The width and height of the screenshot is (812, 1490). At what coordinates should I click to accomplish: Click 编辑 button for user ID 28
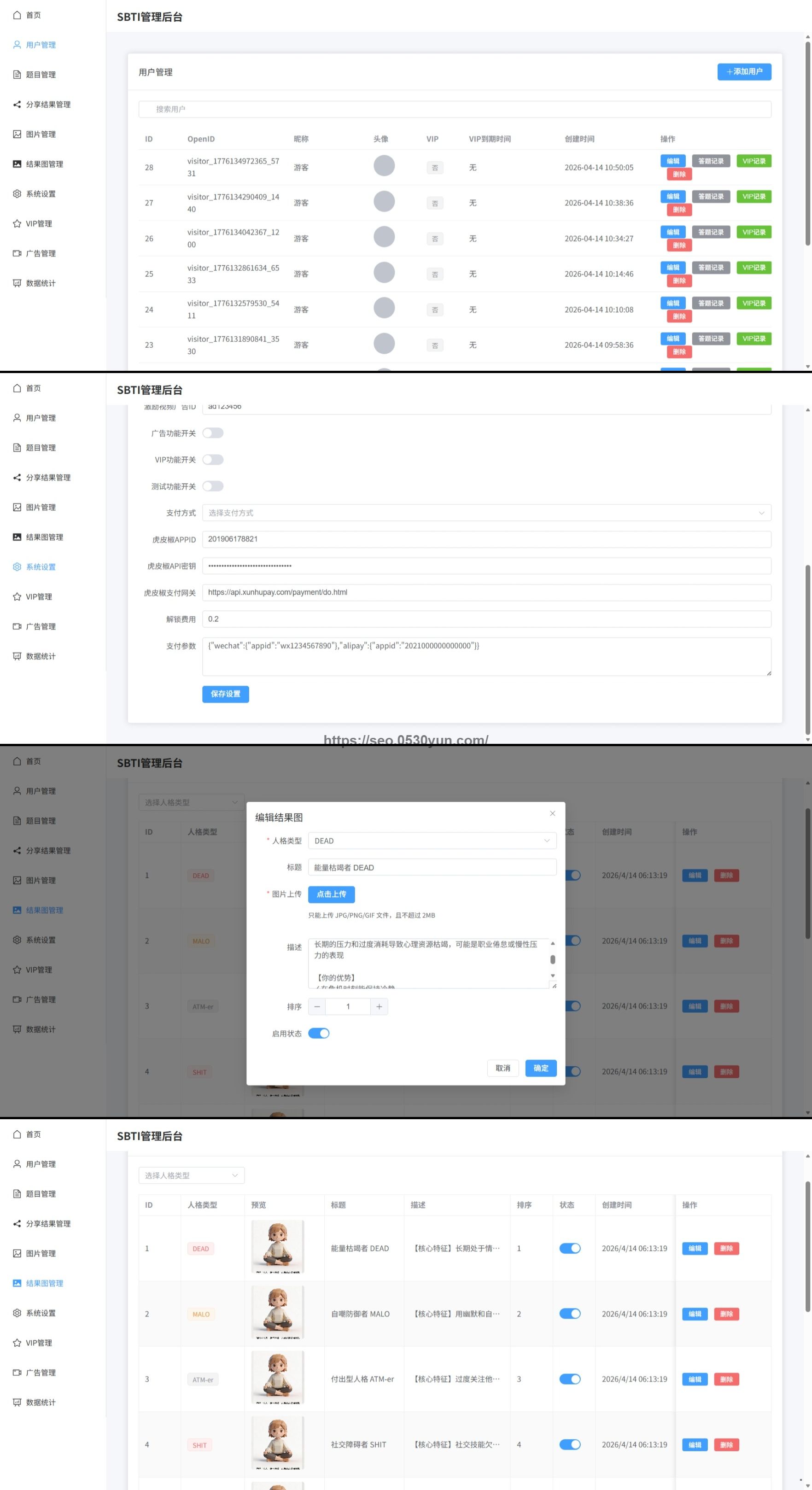tap(672, 161)
